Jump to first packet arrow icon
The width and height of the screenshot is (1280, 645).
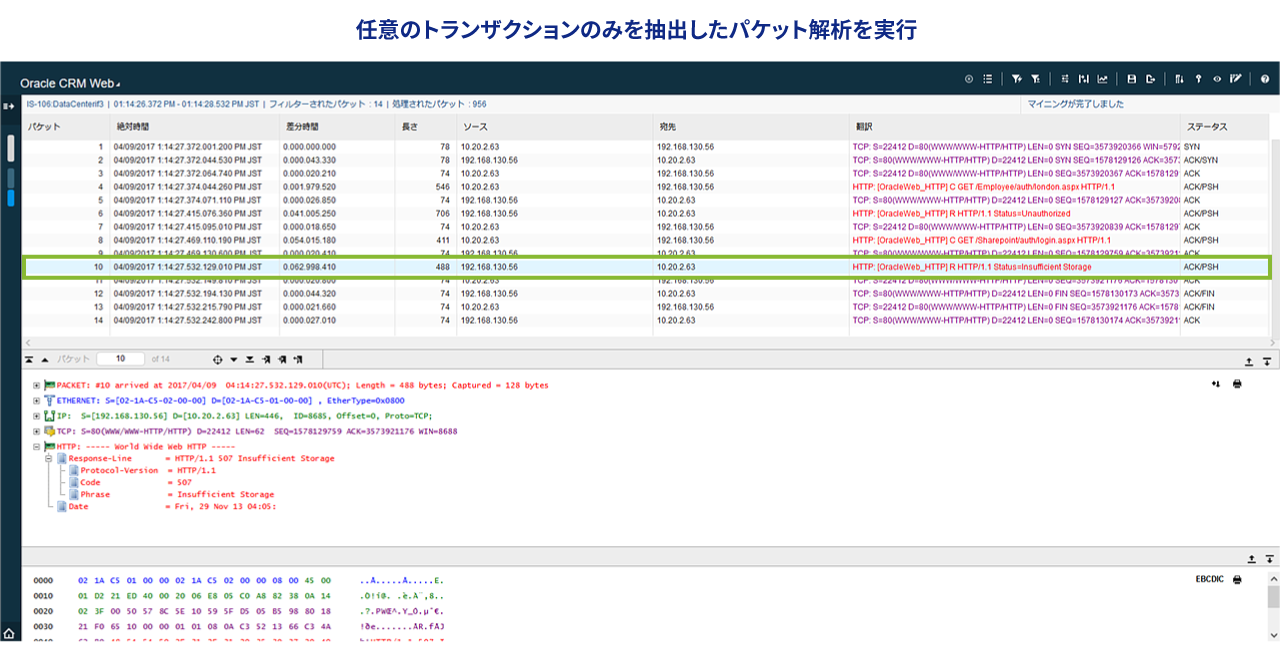[29, 359]
